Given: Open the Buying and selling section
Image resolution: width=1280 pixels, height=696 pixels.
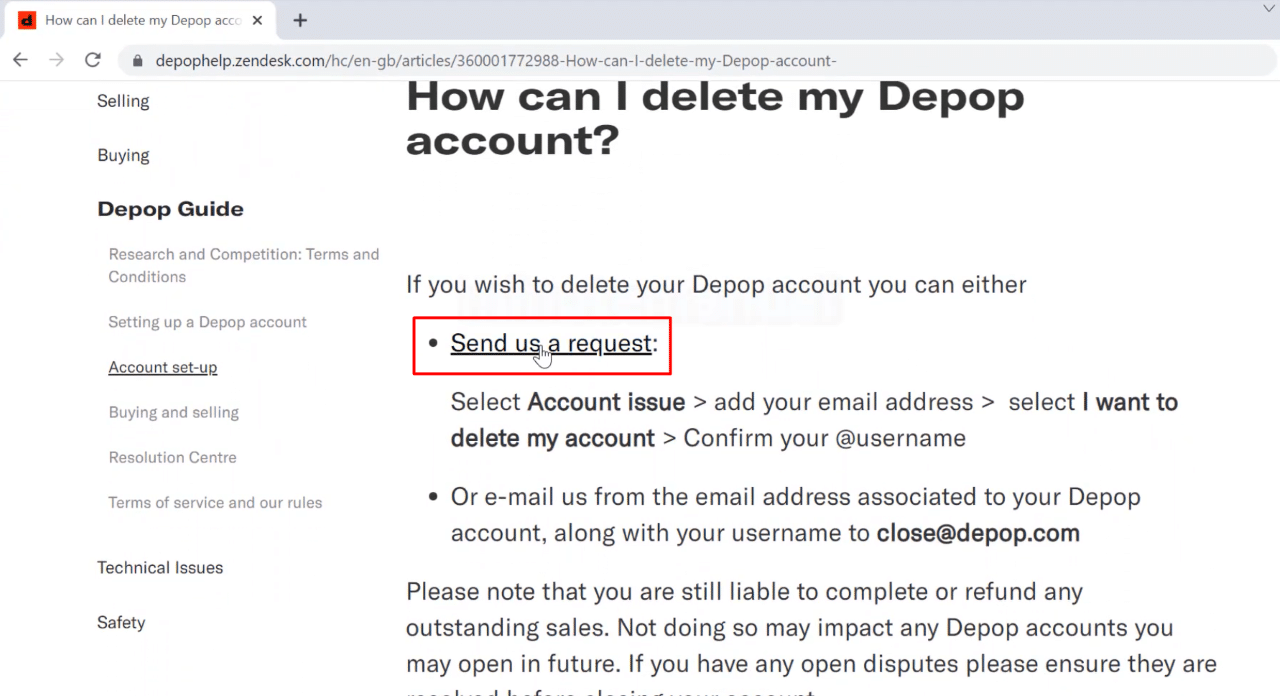Looking at the screenshot, I should coord(174,412).
